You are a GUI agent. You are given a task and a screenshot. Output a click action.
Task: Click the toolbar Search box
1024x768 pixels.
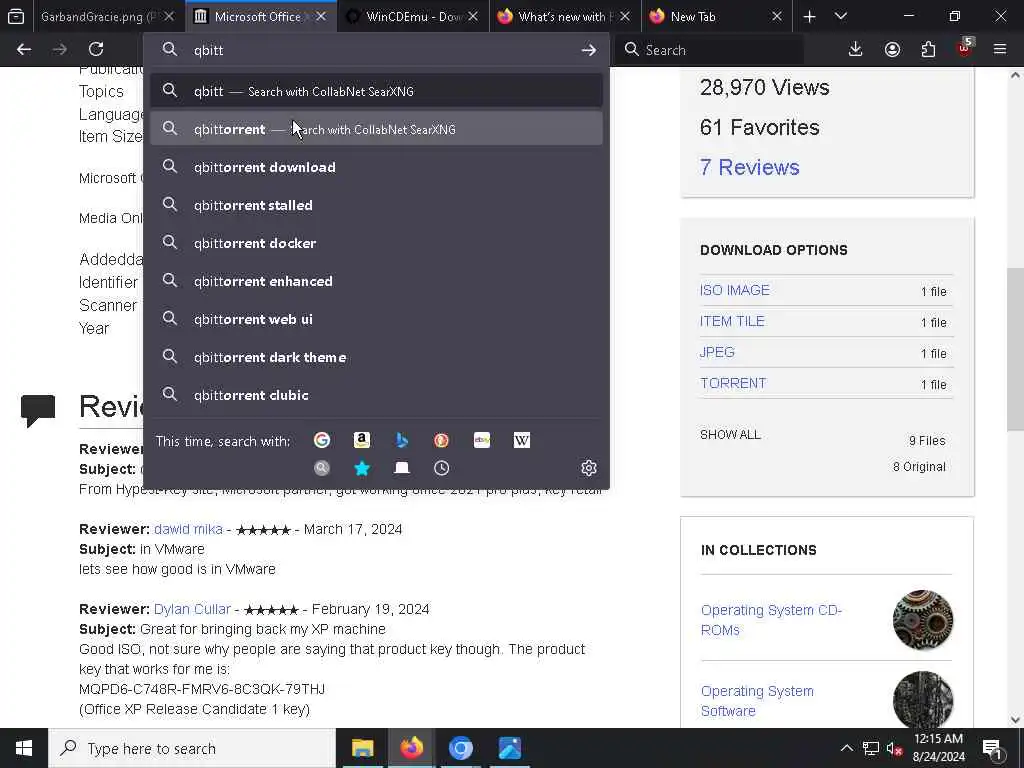click(711, 50)
